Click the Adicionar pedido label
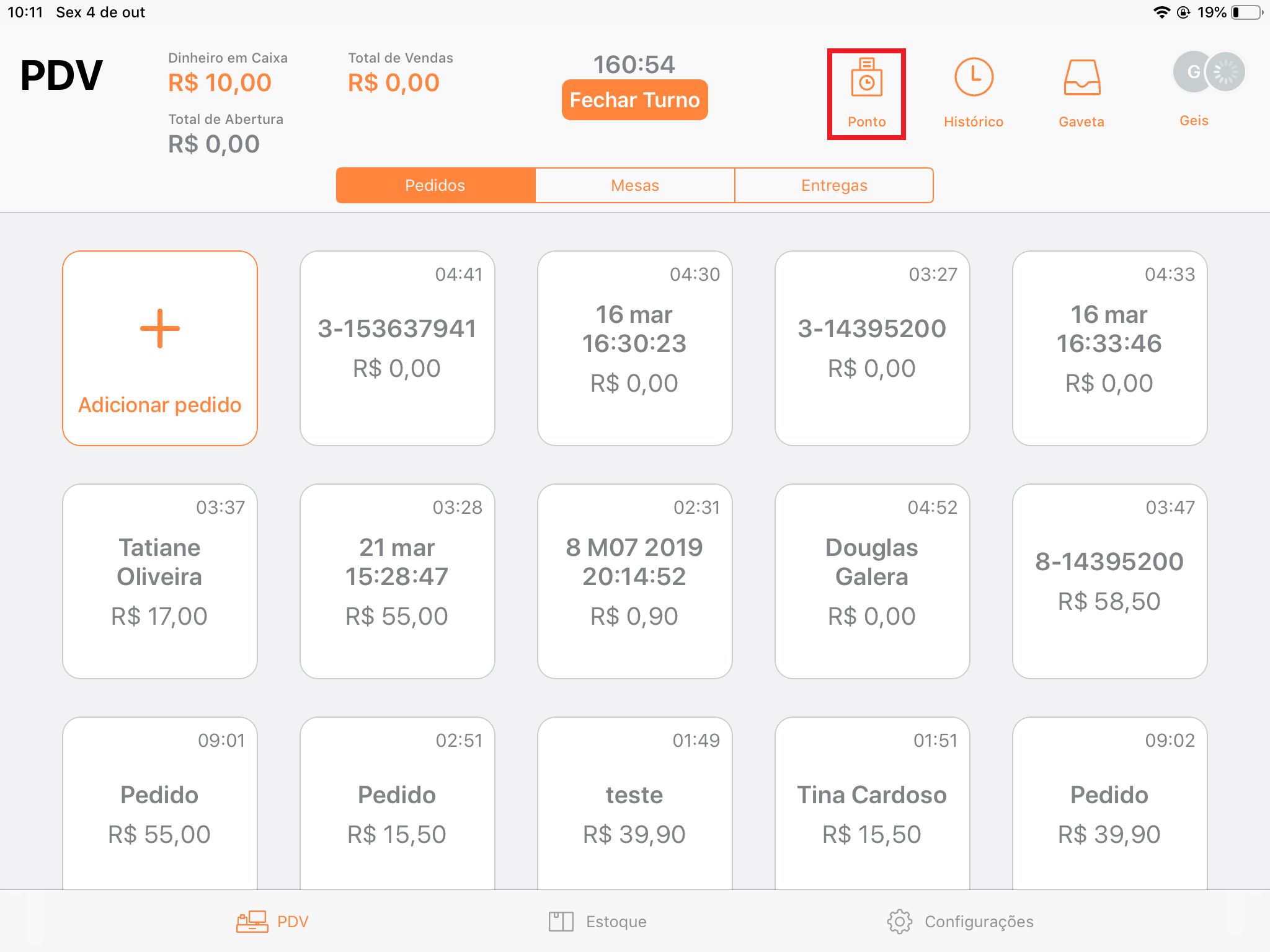 160,405
